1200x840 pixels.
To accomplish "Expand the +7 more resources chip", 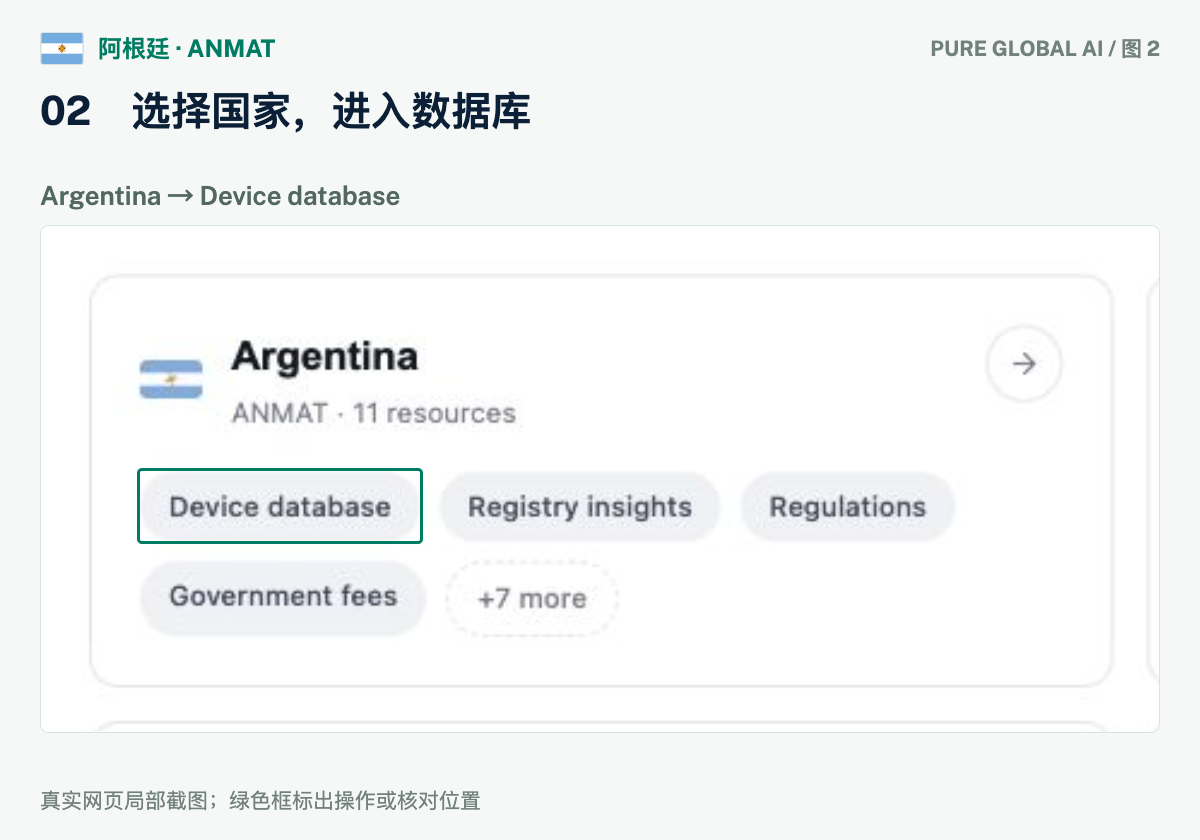I will [x=532, y=599].
